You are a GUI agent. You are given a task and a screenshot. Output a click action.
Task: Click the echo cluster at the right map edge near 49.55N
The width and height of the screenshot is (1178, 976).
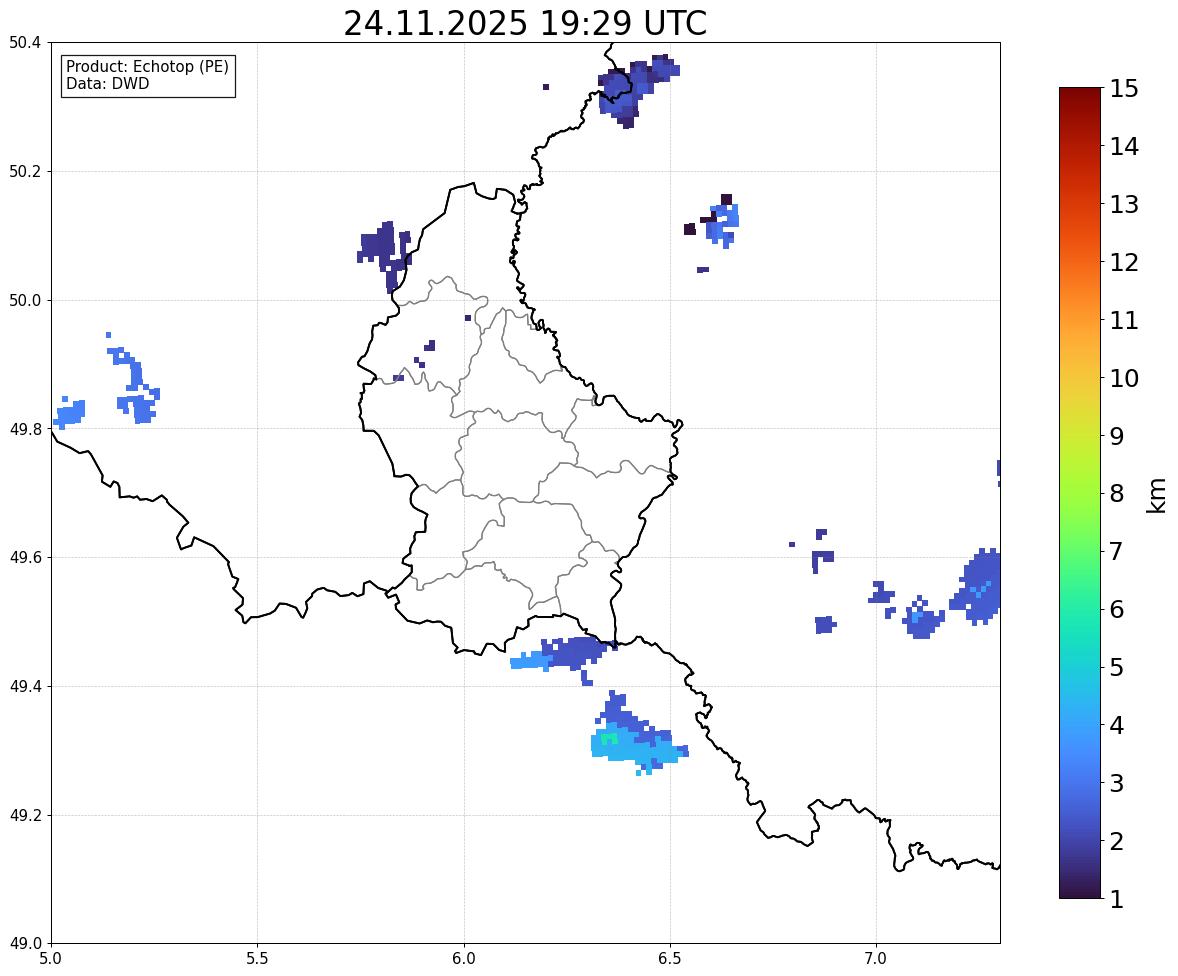[x=977, y=587]
